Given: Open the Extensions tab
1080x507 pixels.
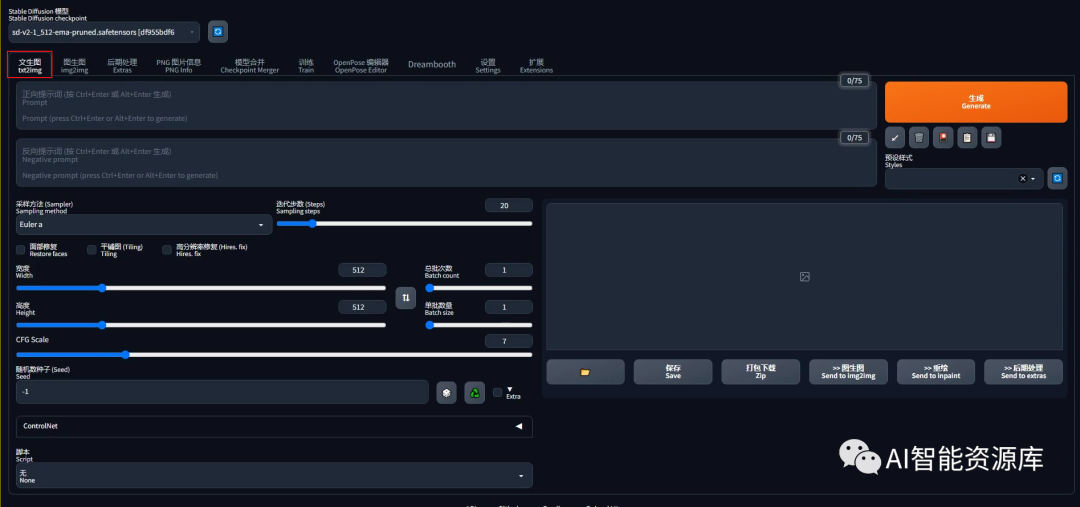Looking at the screenshot, I should pos(536,65).
